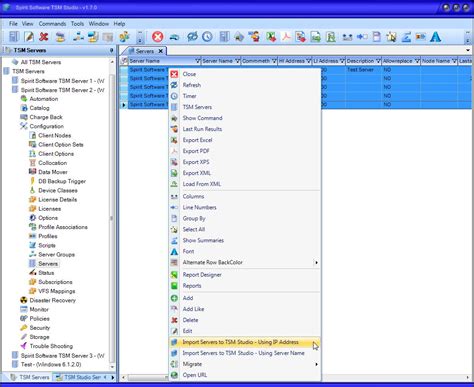This screenshot has height=387, width=474.
Task: Open the Help menu
Action: point(119,24)
